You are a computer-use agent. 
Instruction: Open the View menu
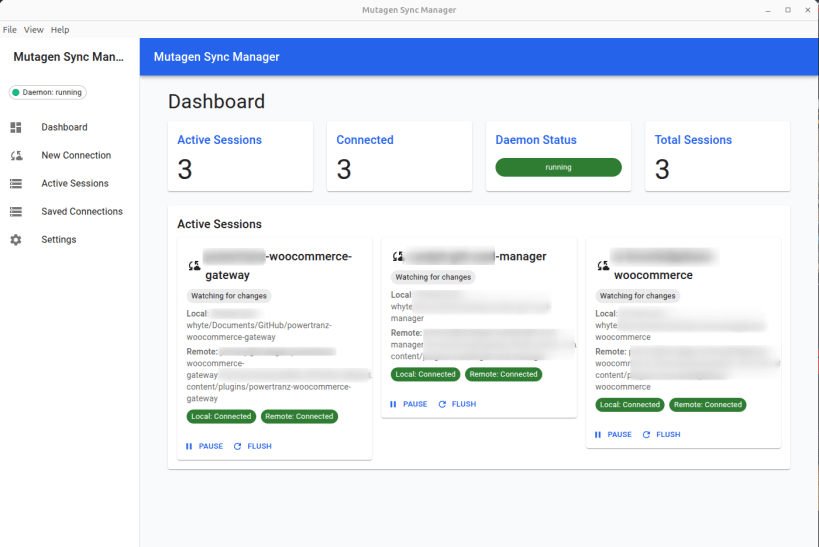pyautogui.click(x=33, y=30)
